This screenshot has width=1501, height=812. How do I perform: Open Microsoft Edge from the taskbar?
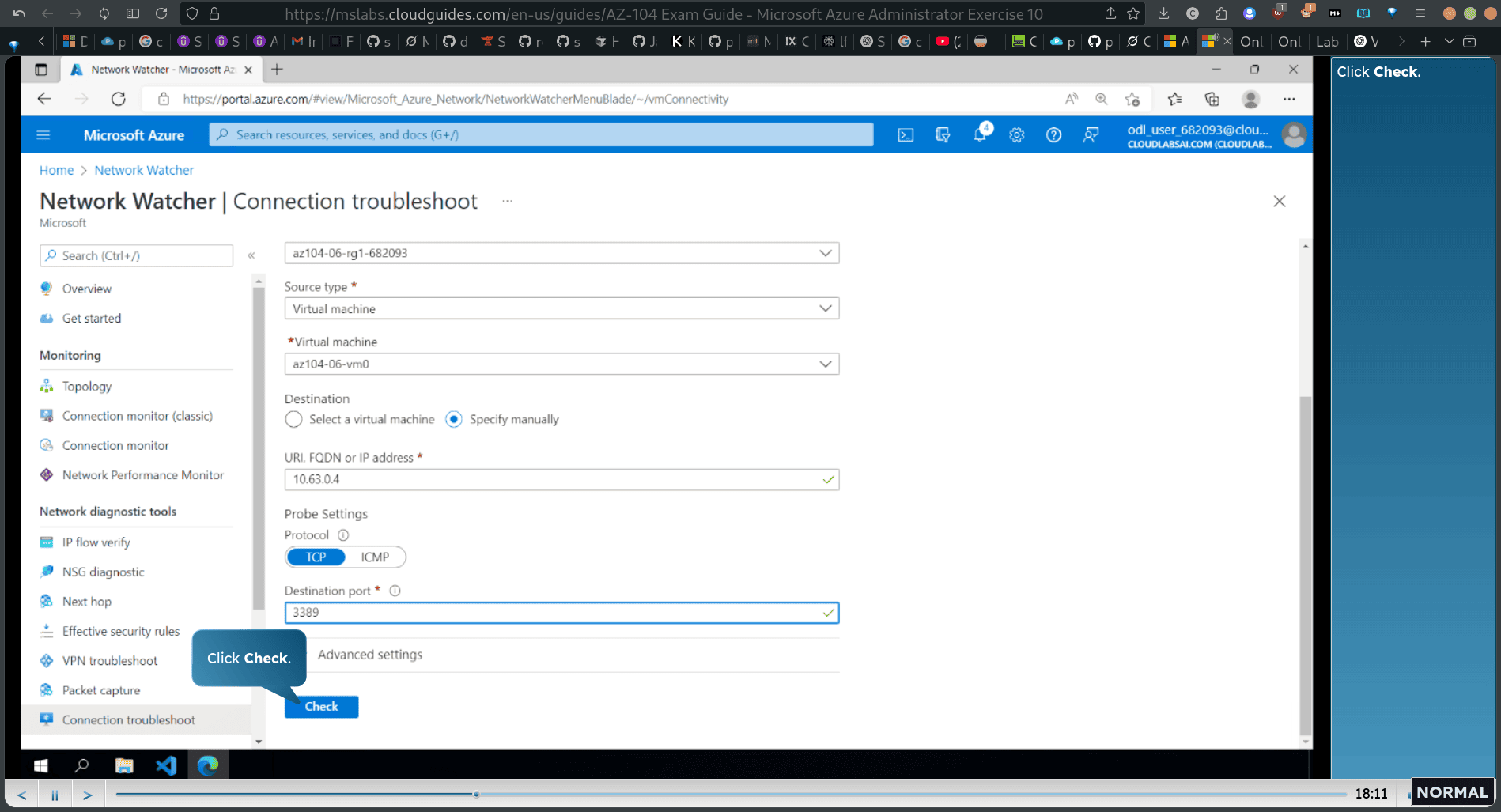click(x=208, y=765)
